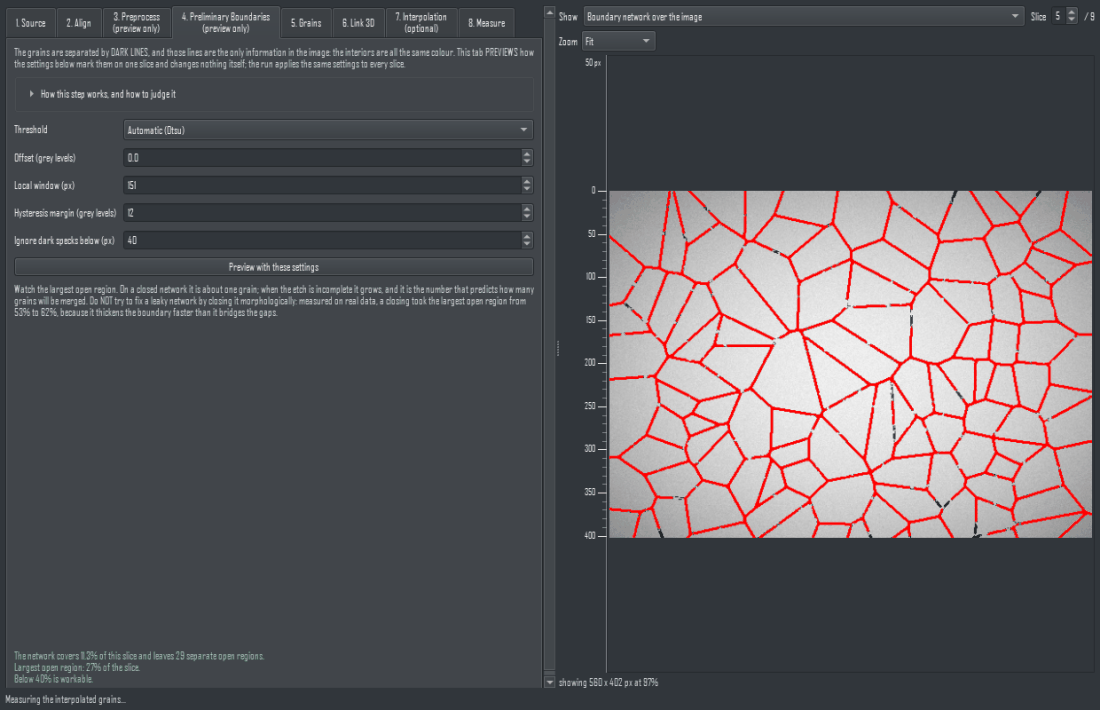Viewport: 1100px width, 710px height.
Task: Click the grain boundary network preview image
Action: click(850, 364)
